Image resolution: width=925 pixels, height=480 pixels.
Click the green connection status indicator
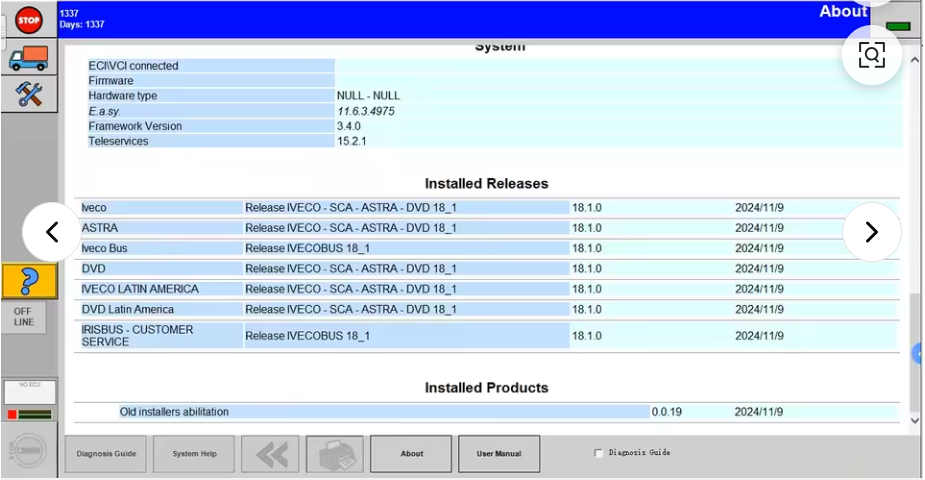pos(898,27)
